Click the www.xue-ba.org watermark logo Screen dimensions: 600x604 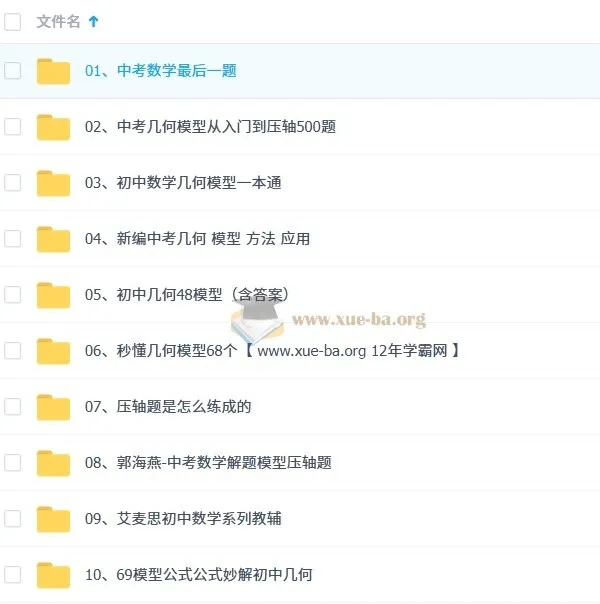coord(328,320)
